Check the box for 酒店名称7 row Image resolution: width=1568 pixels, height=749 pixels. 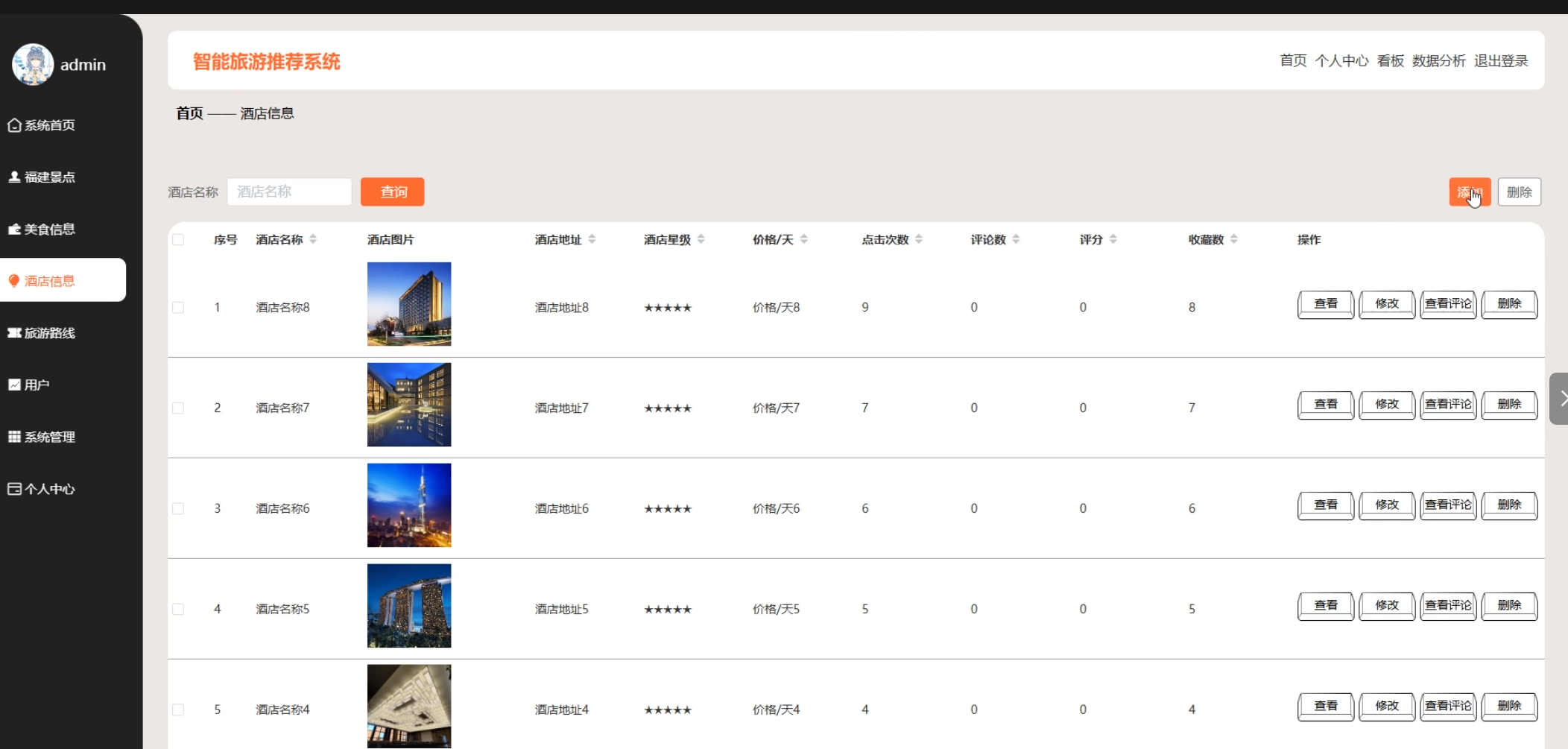178,408
